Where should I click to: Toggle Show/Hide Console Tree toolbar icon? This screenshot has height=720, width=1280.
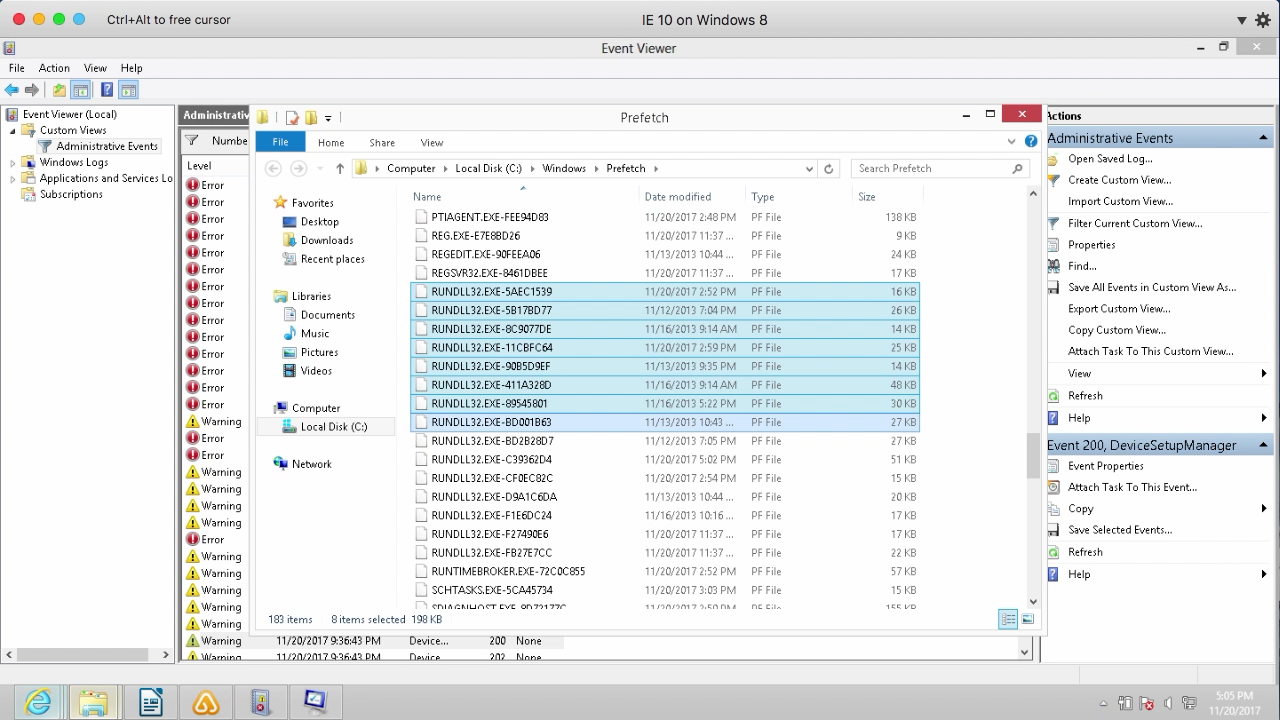pos(81,90)
